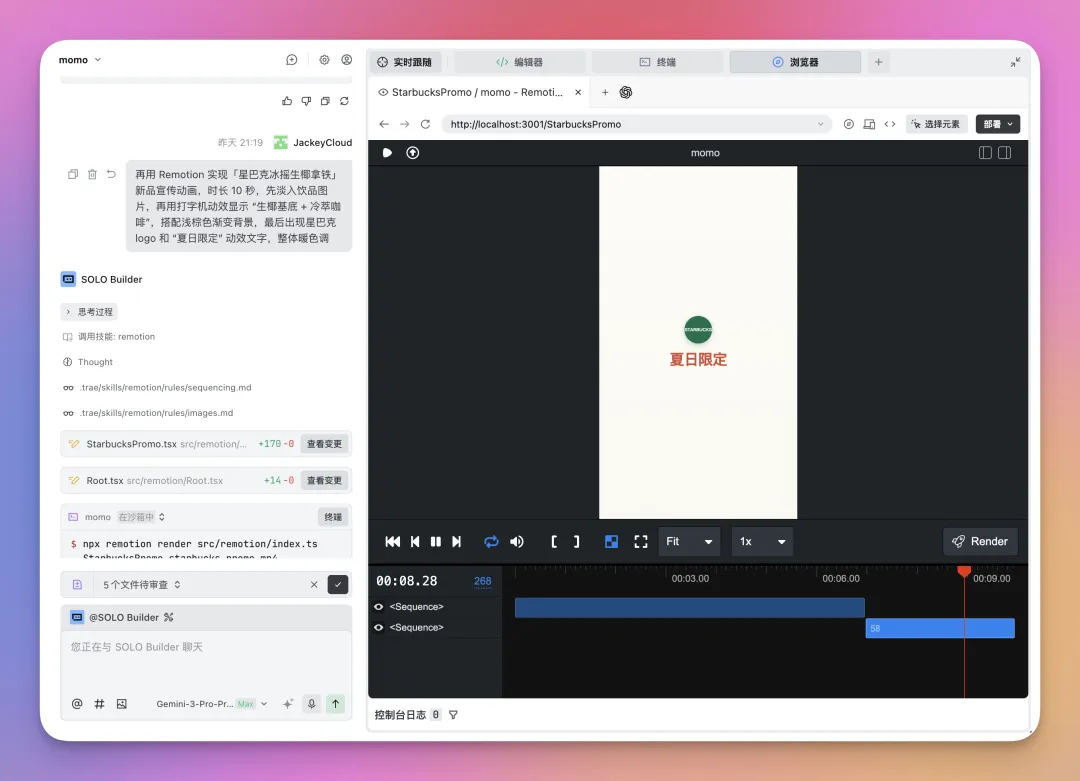Toggle loop playback in the player controls
Viewport: 1080px width, 781px height.
[491, 541]
